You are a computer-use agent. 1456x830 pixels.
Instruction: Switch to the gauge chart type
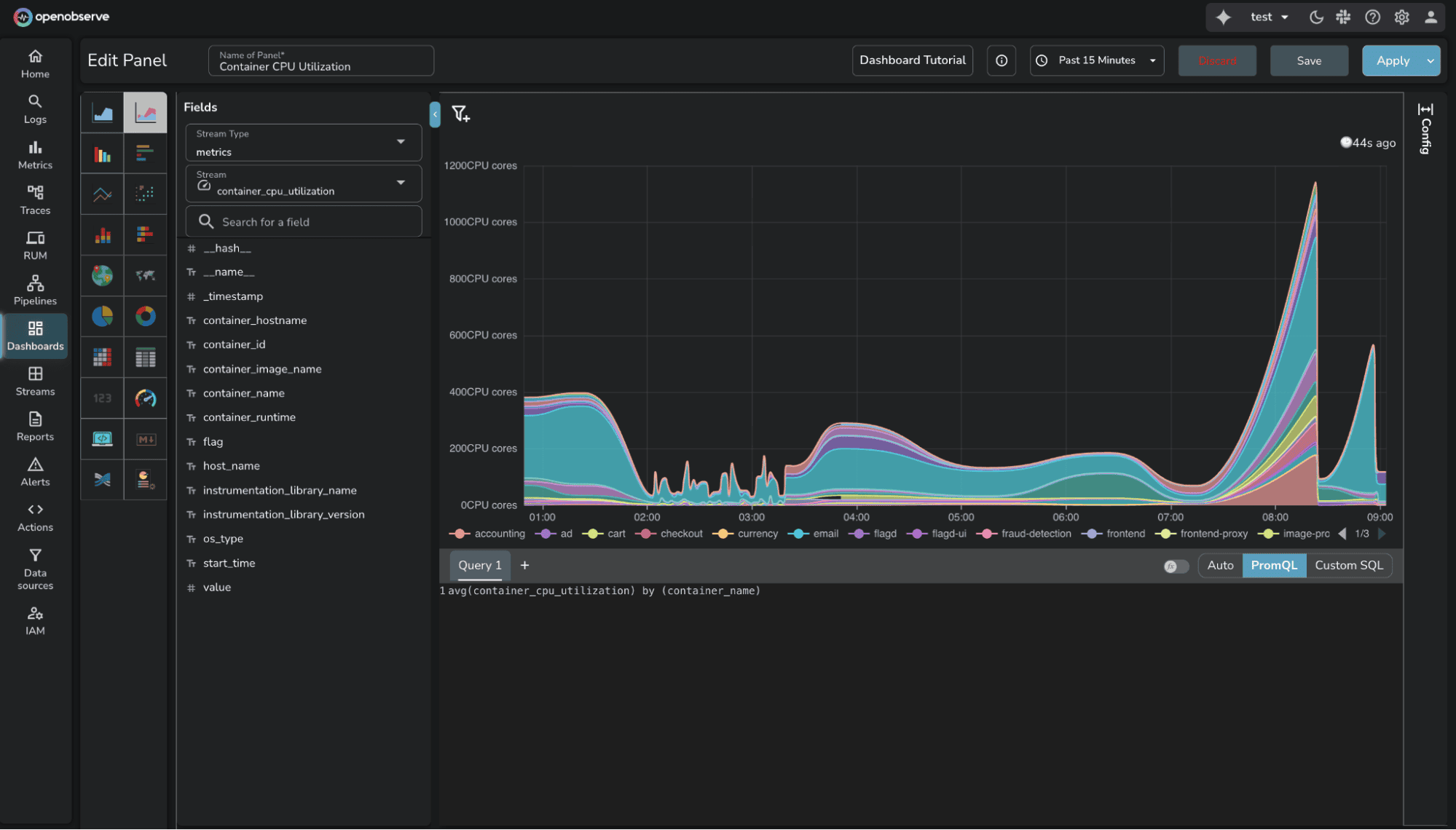[146, 398]
